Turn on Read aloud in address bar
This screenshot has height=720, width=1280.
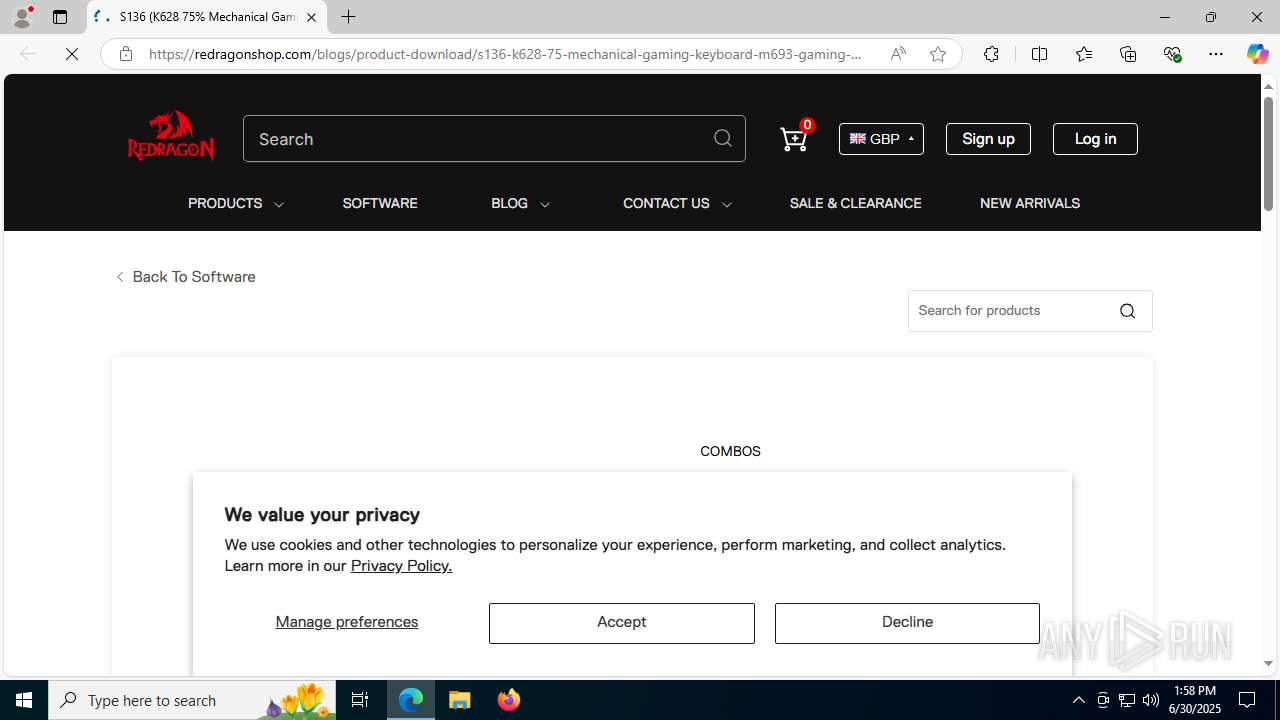click(898, 54)
